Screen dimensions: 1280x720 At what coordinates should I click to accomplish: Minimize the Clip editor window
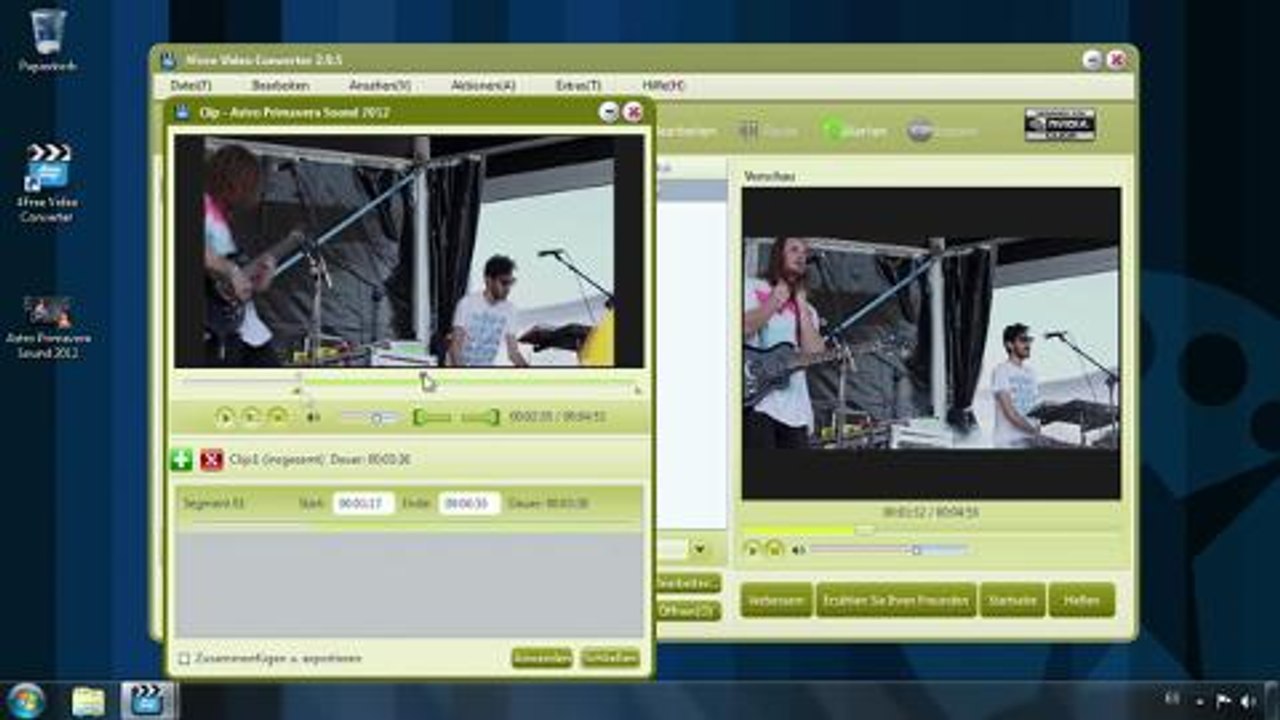pyautogui.click(x=609, y=113)
